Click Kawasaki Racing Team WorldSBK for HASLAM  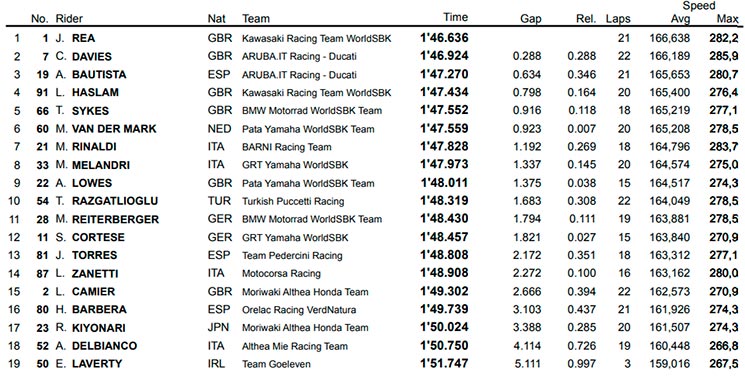[x=316, y=93]
